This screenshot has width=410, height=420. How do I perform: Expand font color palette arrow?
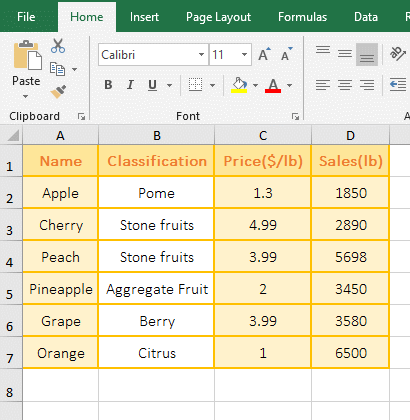click(289, 85)
